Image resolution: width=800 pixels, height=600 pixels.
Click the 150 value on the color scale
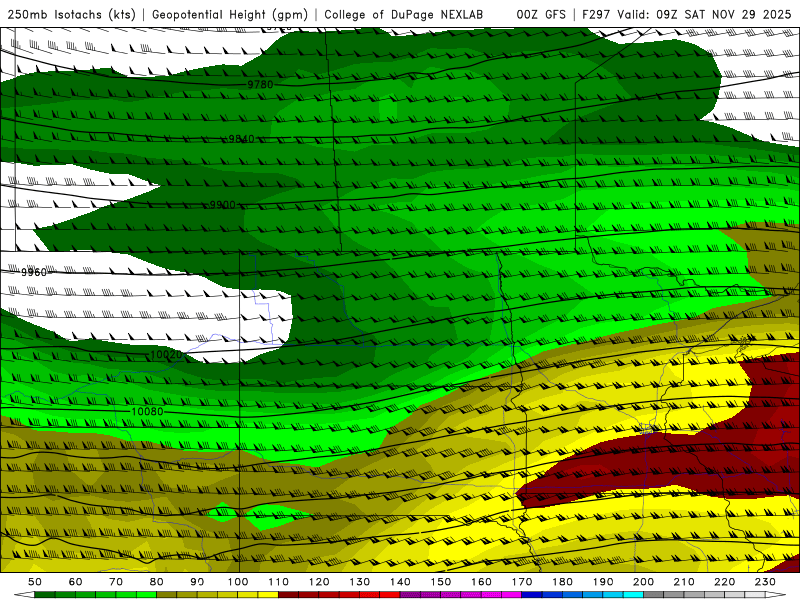click(x=441, y=582)
